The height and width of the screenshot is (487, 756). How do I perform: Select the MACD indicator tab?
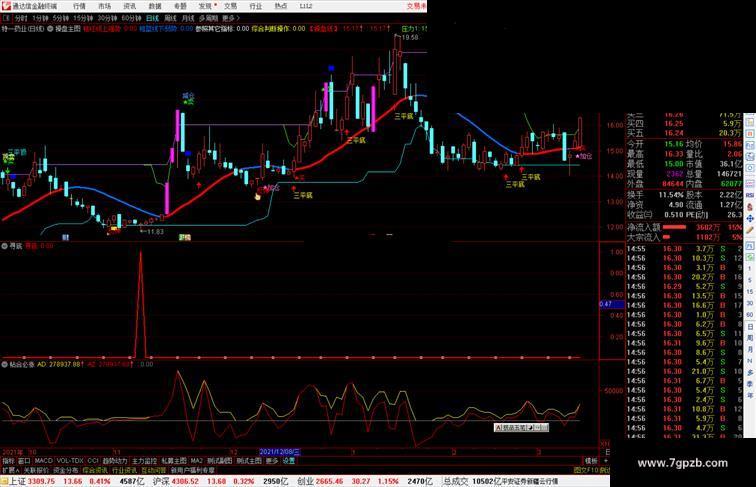coord(43,461)
